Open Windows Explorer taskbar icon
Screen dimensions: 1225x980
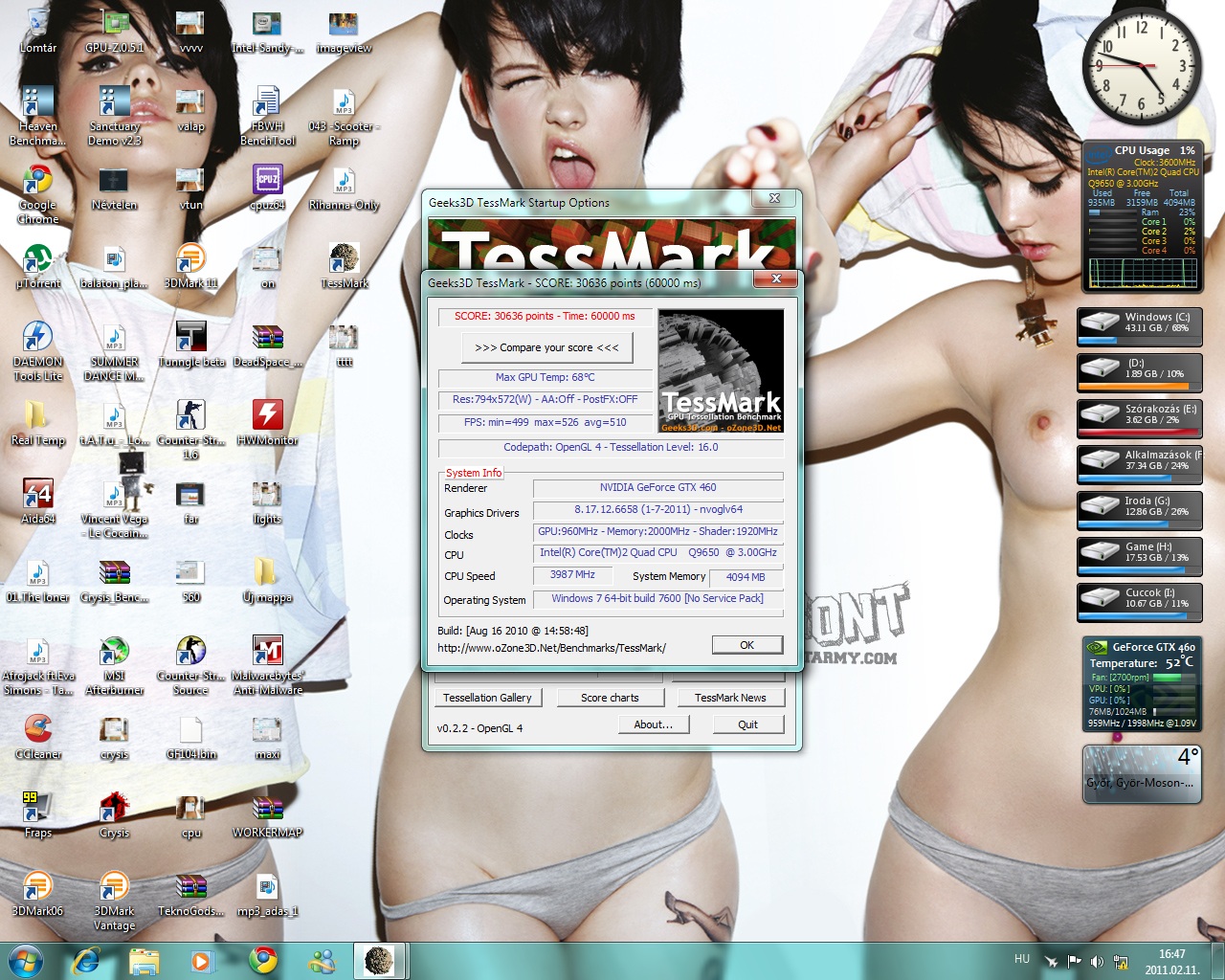pos(145,961)
